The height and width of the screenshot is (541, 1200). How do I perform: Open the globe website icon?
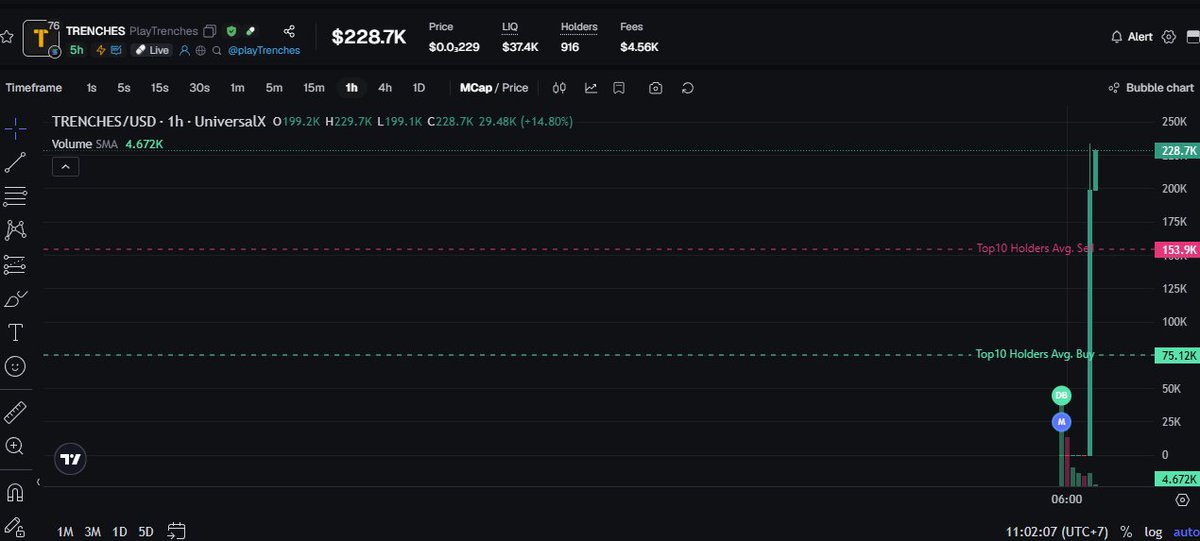click(201, 50)
